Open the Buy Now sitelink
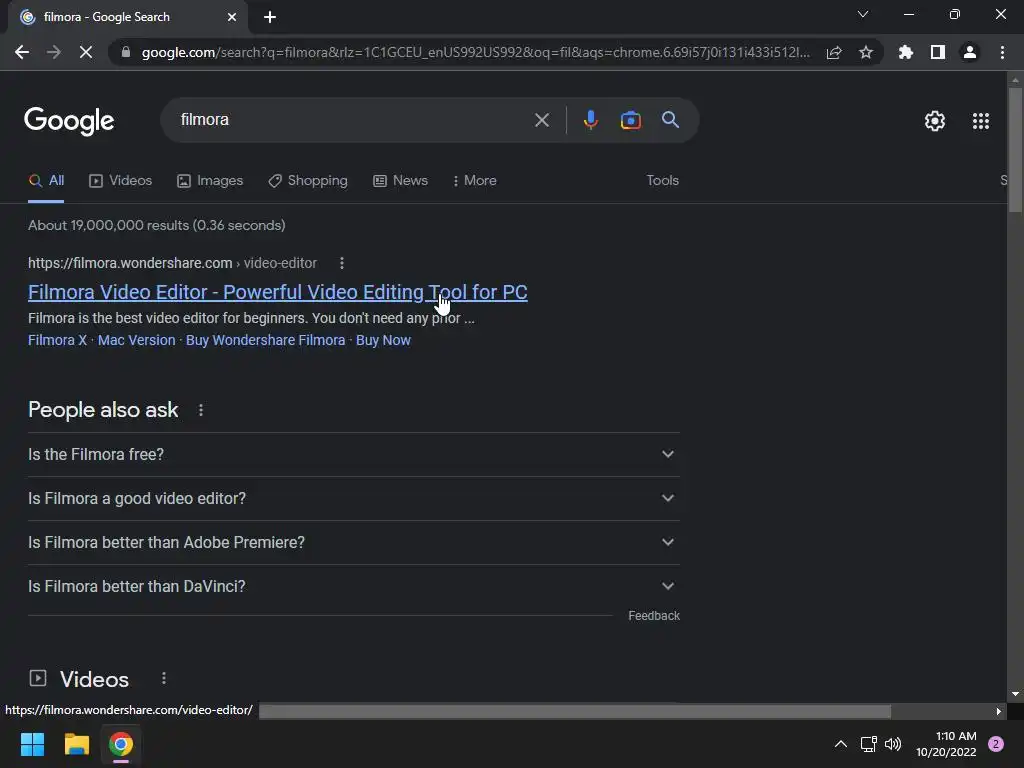The width and height of the screenshot is (1024, 768). 383,340
